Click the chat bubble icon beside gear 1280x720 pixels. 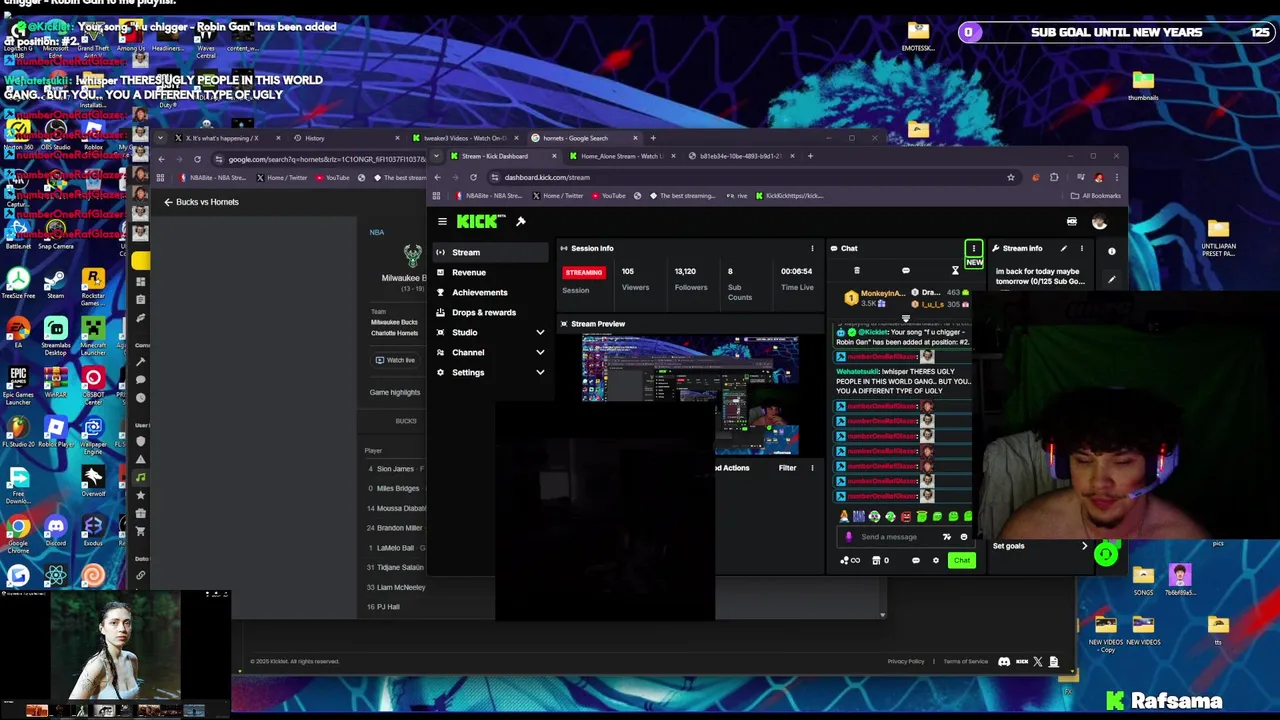click(915, 561)
